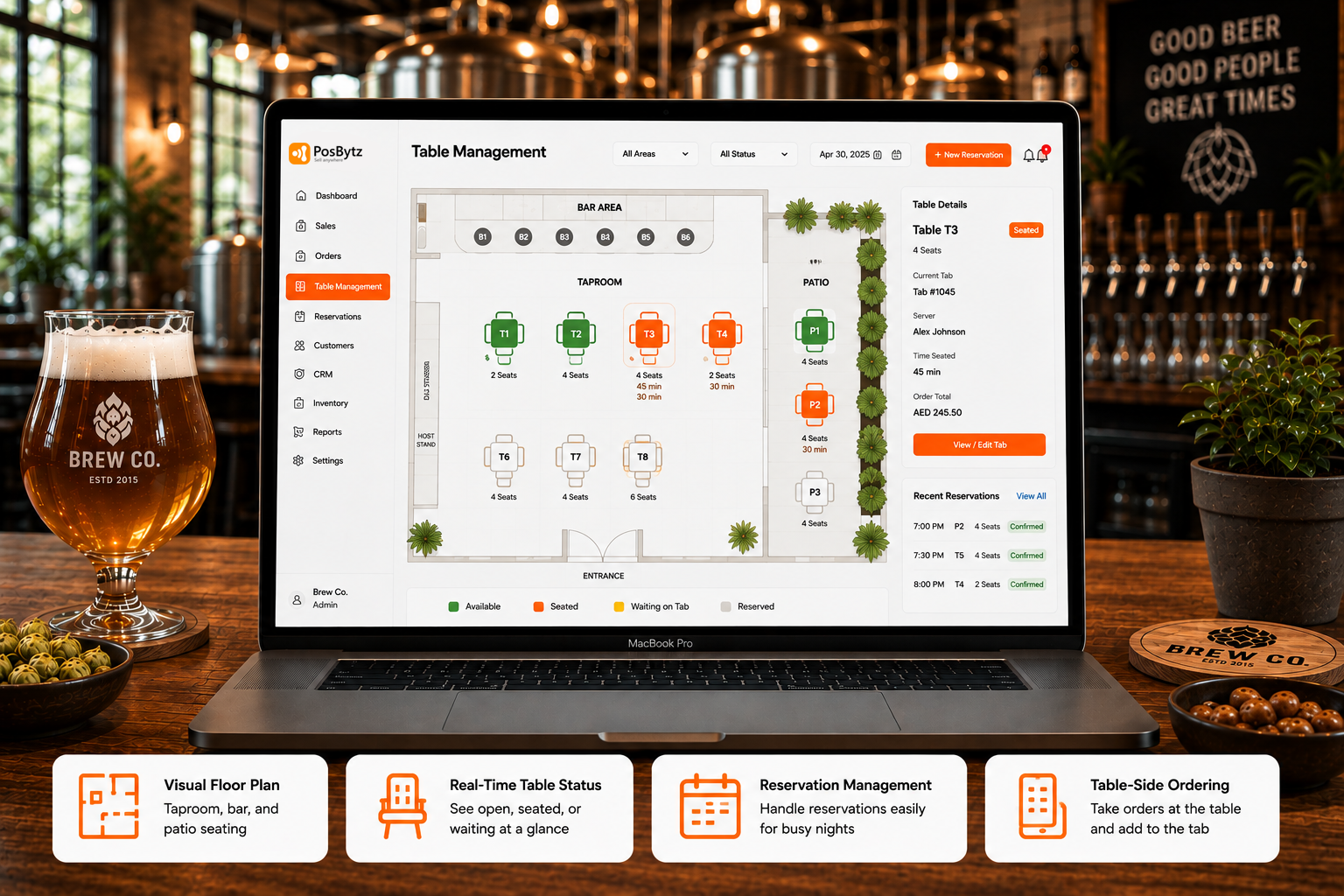Select bar seat B1
Viewport: 1344px width, 896px height.
(482, 237)
